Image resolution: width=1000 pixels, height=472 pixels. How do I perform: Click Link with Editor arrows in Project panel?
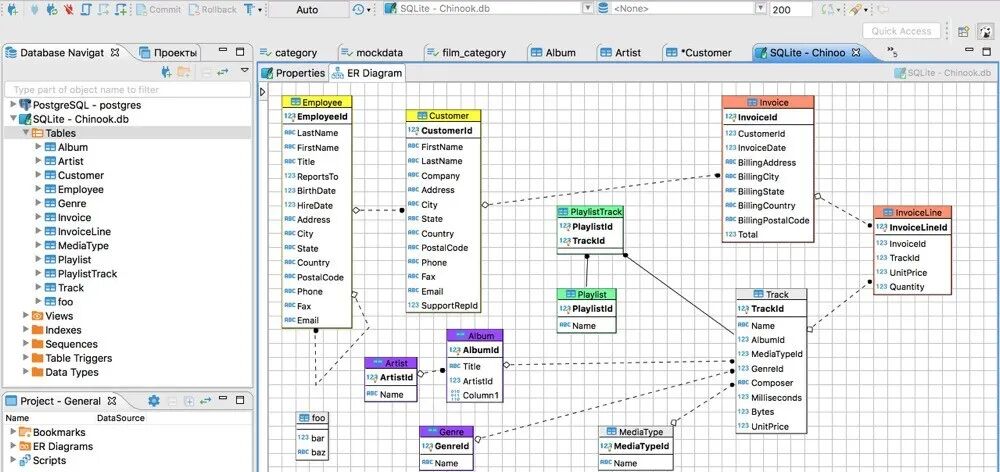[x=205, y=401]
